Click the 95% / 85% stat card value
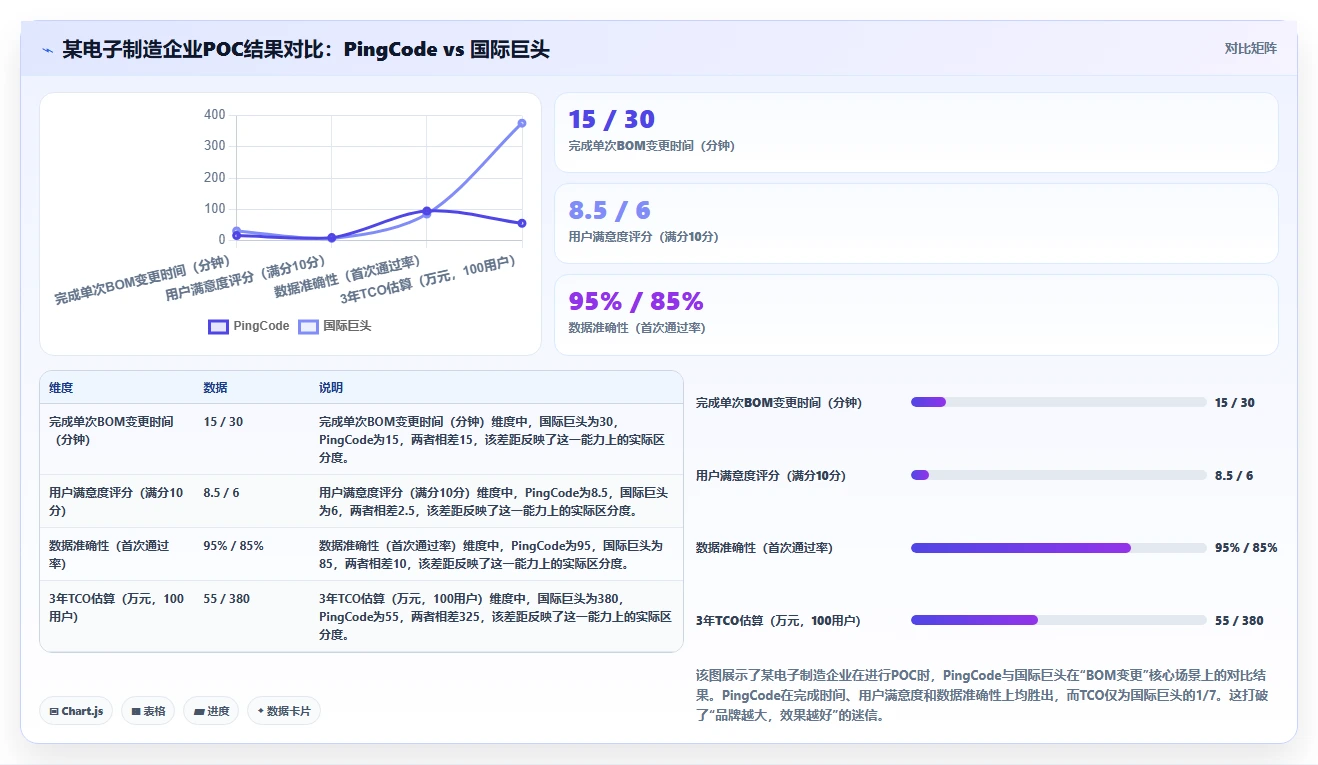Screen dimensions: 1318x765 pos(636,301)
